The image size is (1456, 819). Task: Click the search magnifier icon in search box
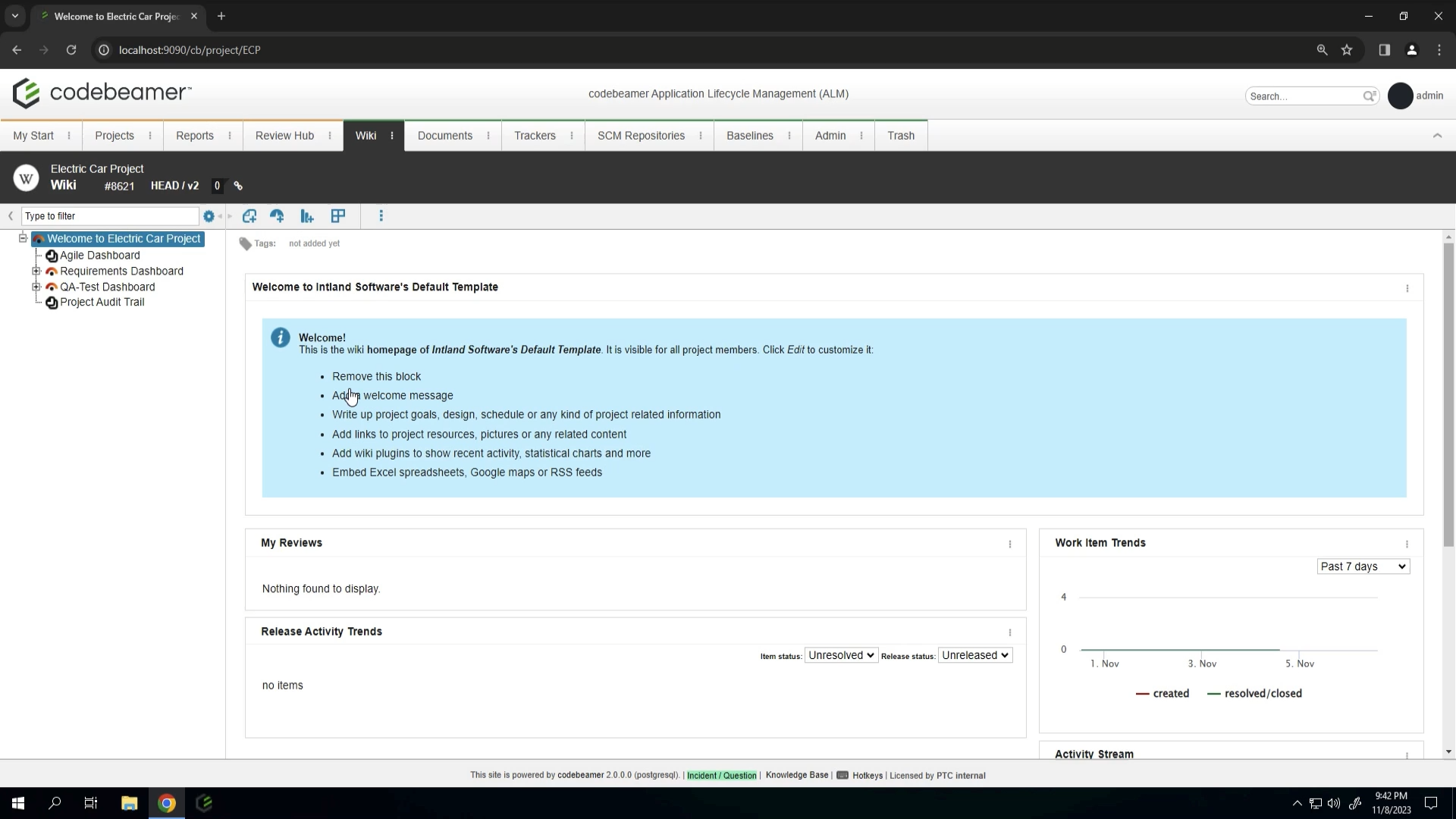pyautogui.click(x=1370, y=96)
